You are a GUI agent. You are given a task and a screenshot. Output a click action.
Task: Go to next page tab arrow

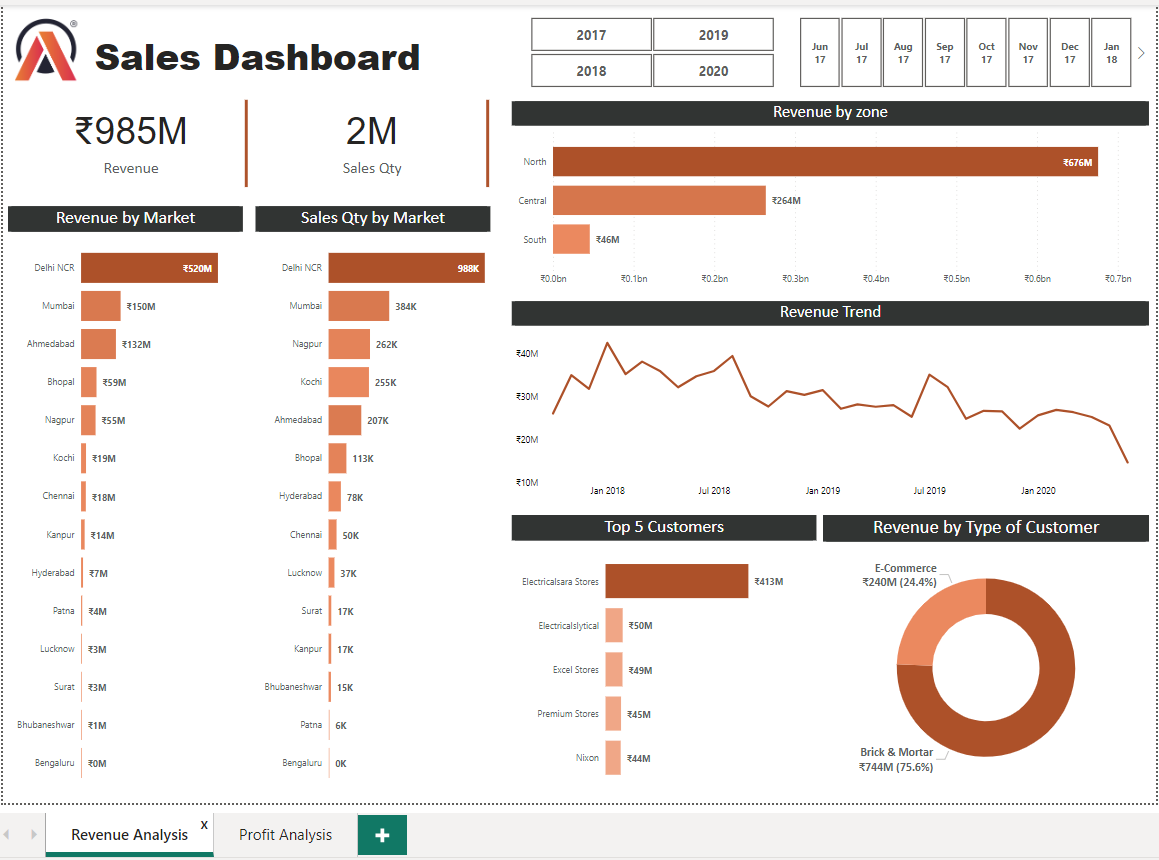point(32,834)
